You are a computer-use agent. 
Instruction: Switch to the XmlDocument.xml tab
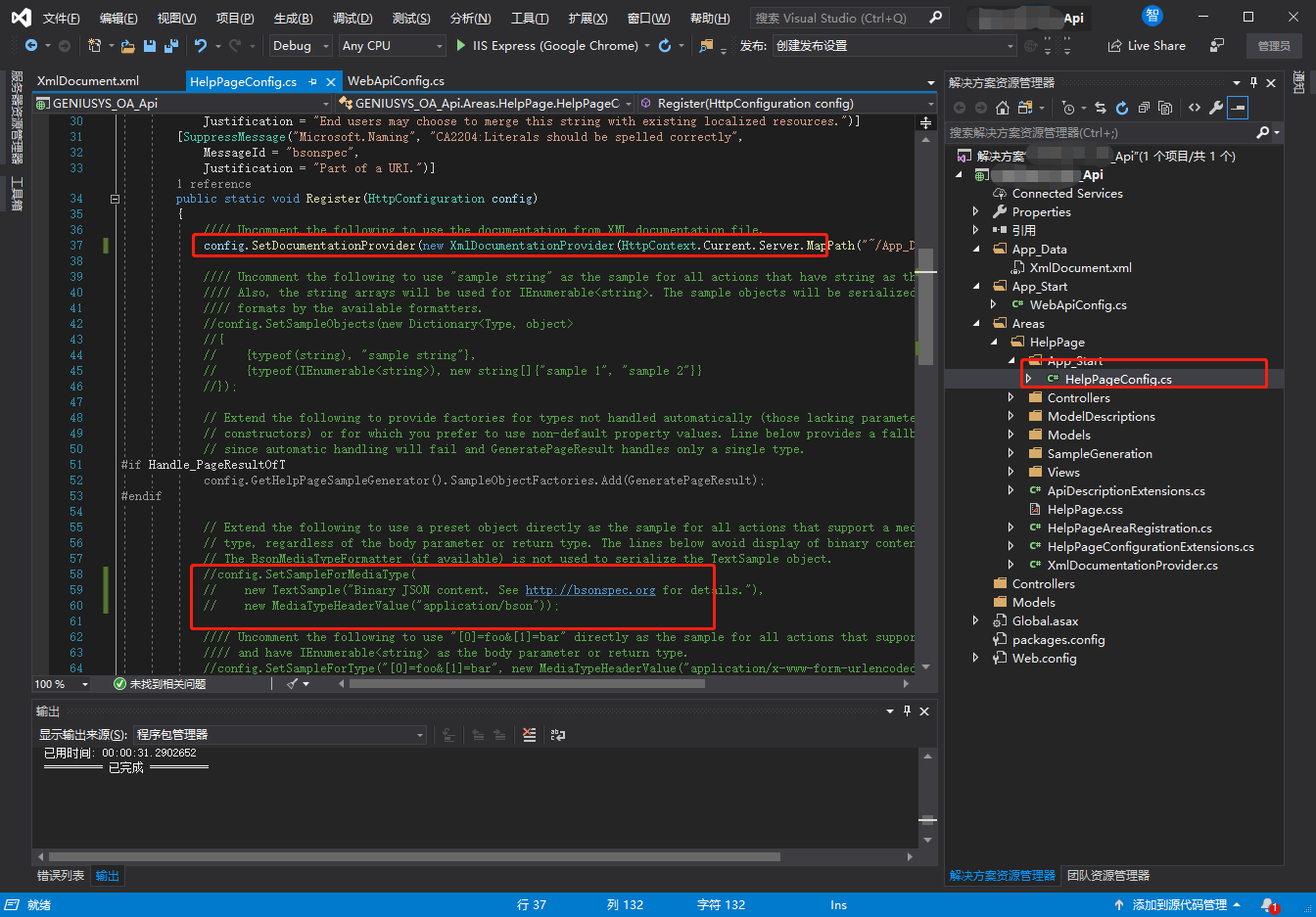88,81
